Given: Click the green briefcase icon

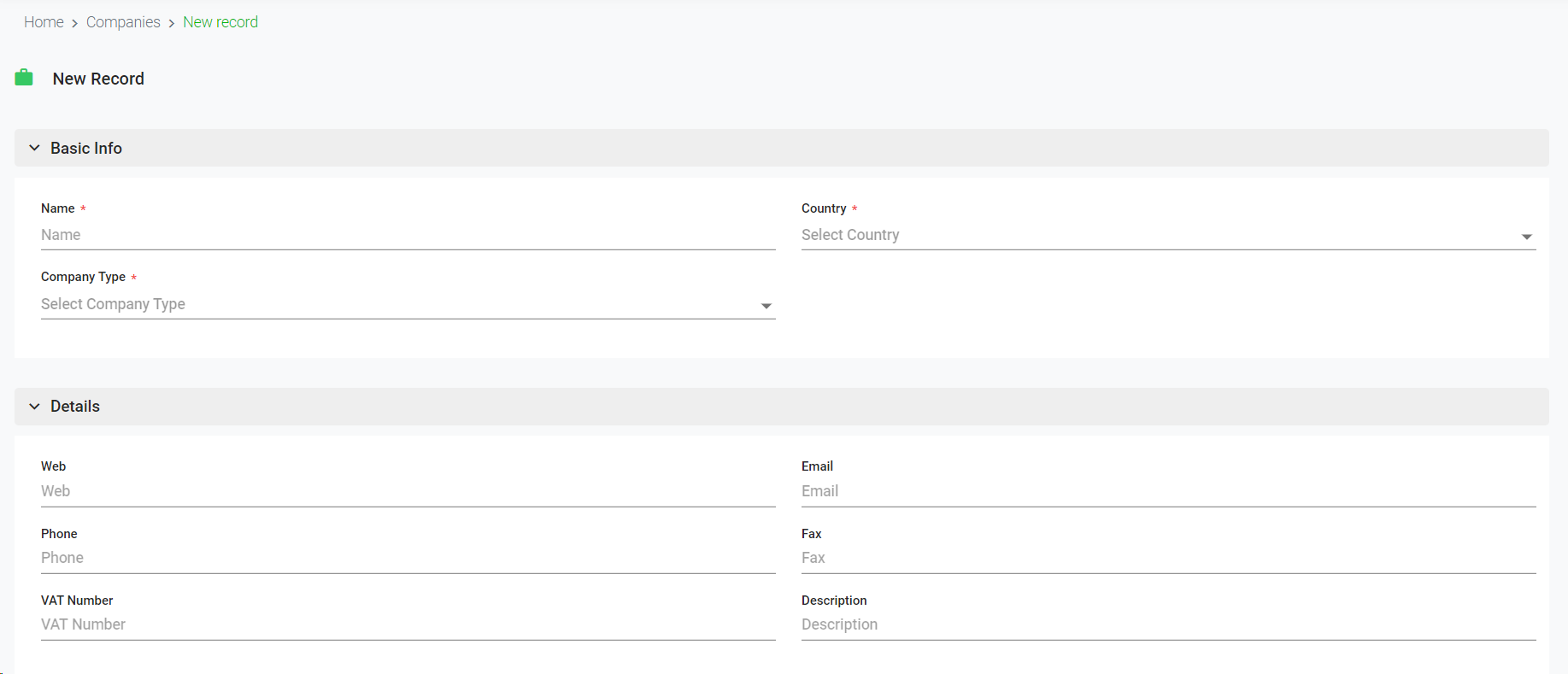Looking at the screenshot, I should tap(24, 78).
